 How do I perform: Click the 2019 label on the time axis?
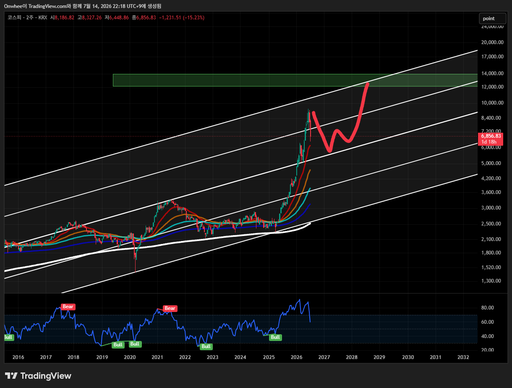(x=102, y=357)
